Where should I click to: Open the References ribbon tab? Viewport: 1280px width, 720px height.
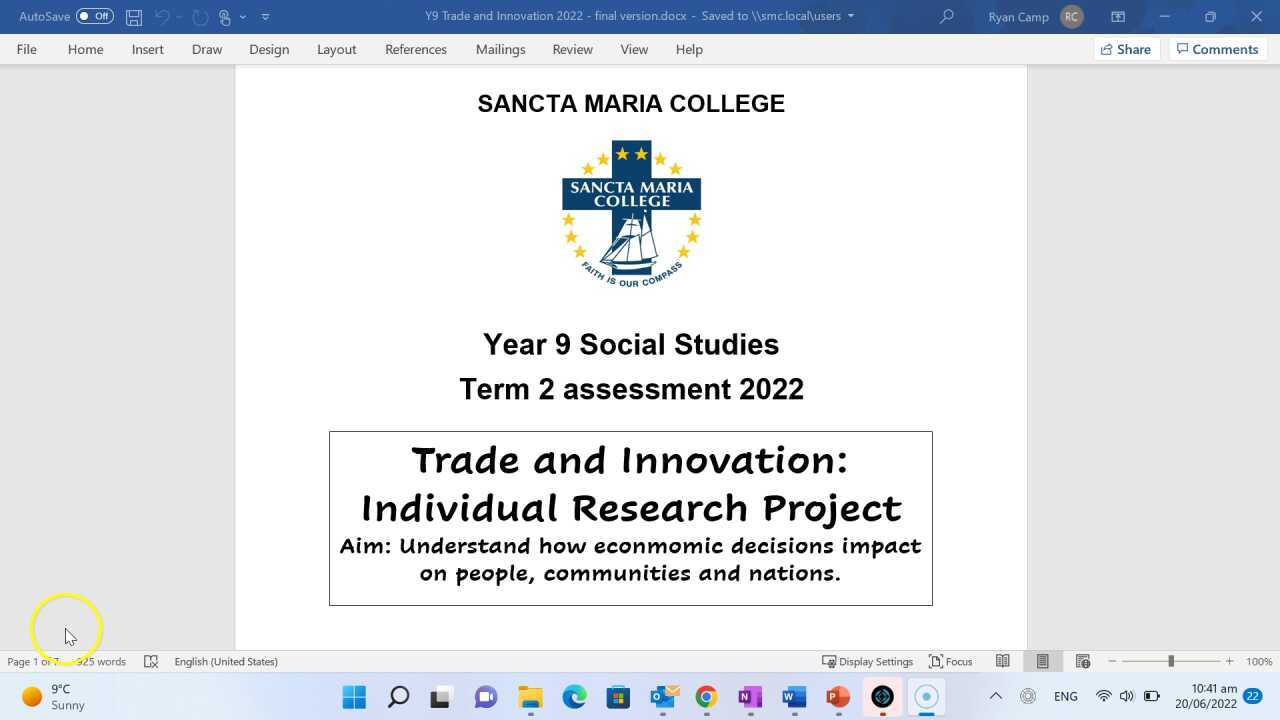click(416, 49)
